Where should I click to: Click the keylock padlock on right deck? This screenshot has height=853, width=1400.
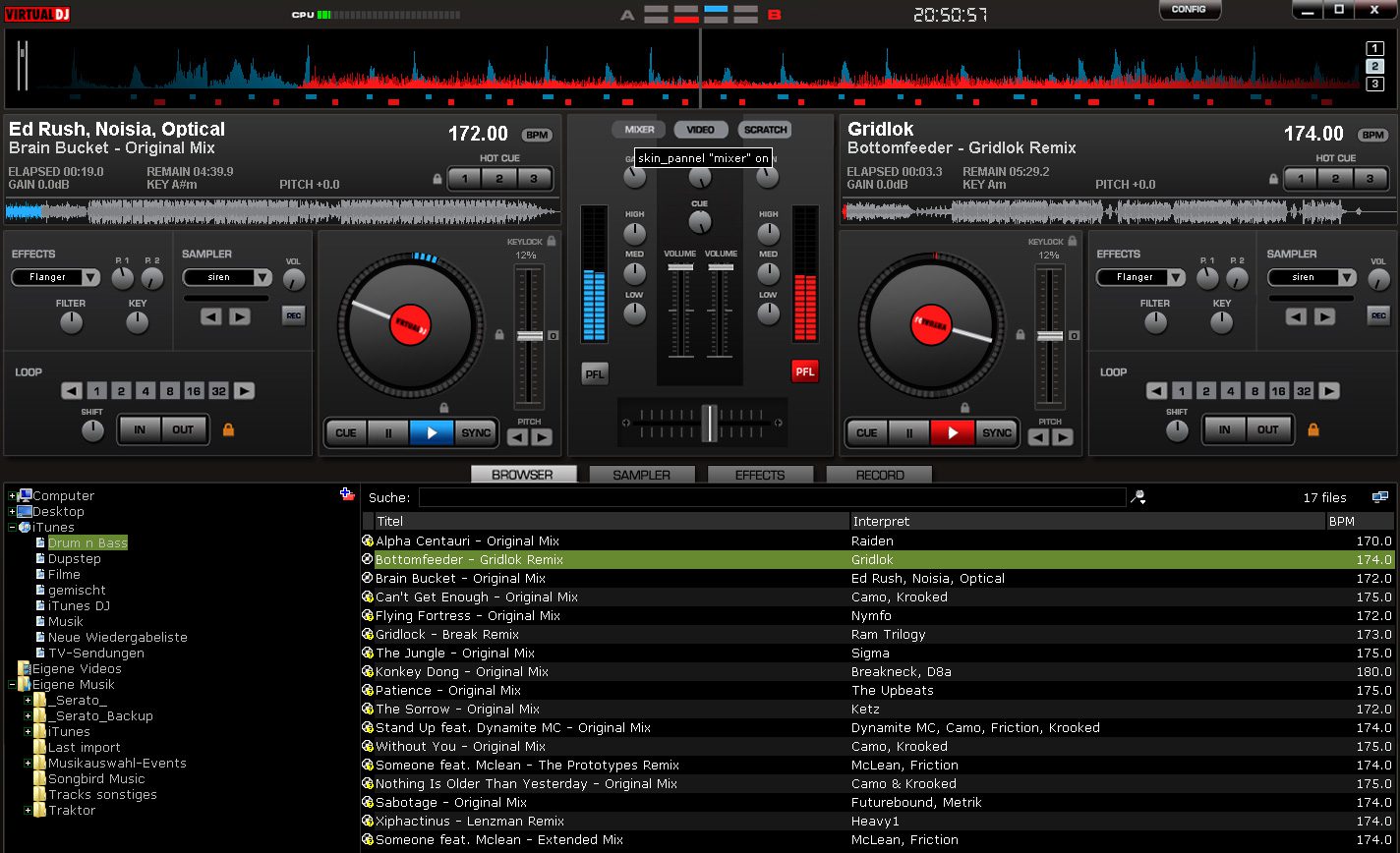pos(1073,241)
